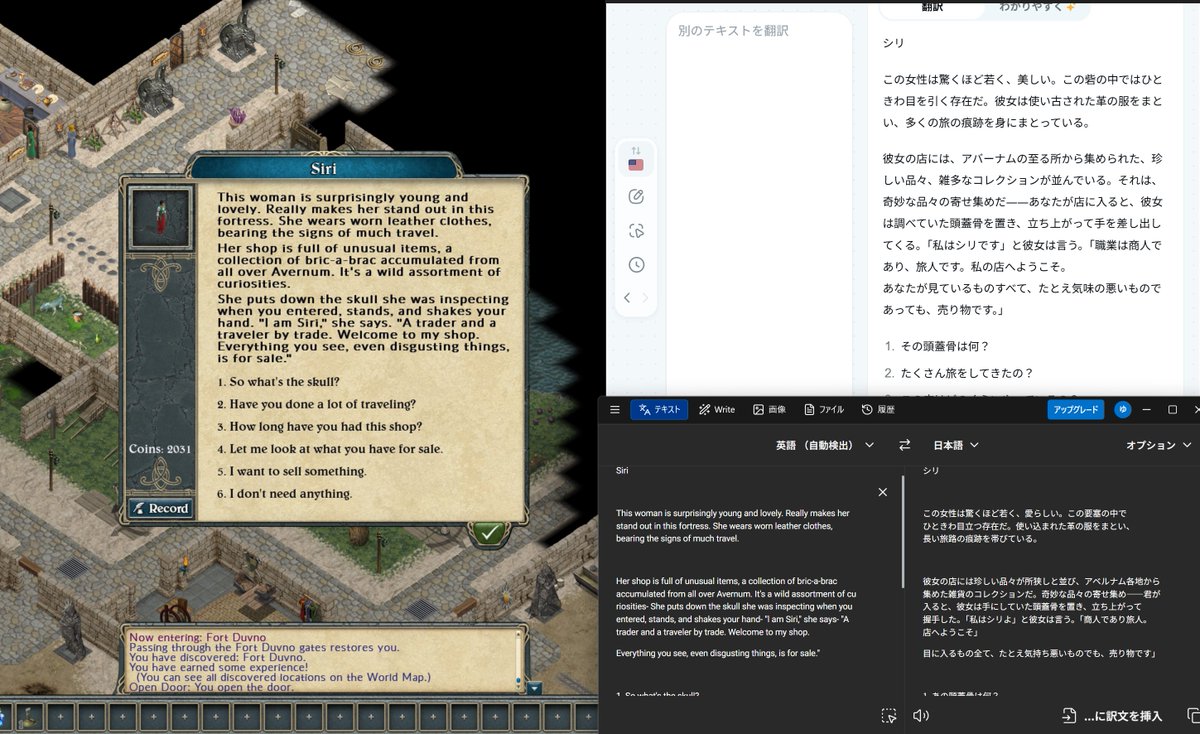Click the US flag language switch icon
Screen dimensions: 1200x734
[636, 158]
